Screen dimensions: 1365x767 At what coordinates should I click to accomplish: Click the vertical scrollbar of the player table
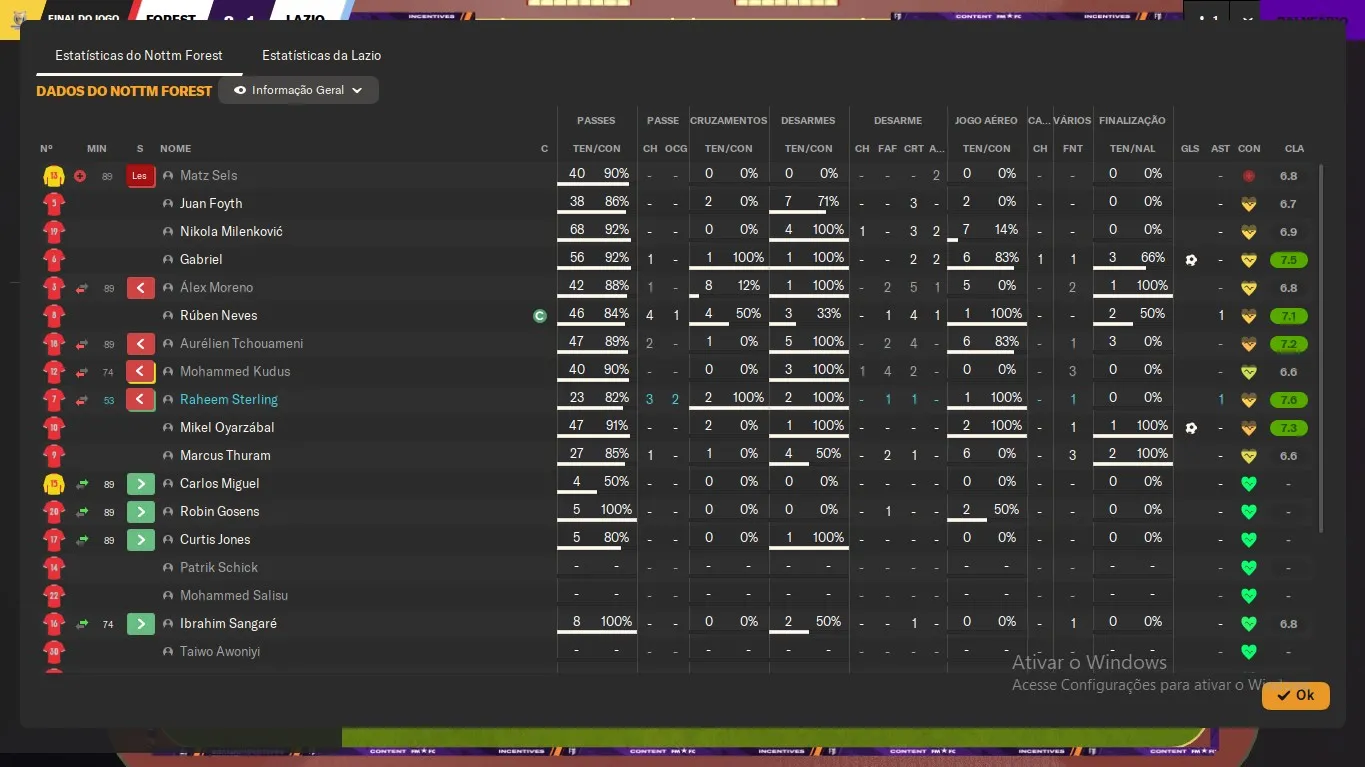point(1321,348)
